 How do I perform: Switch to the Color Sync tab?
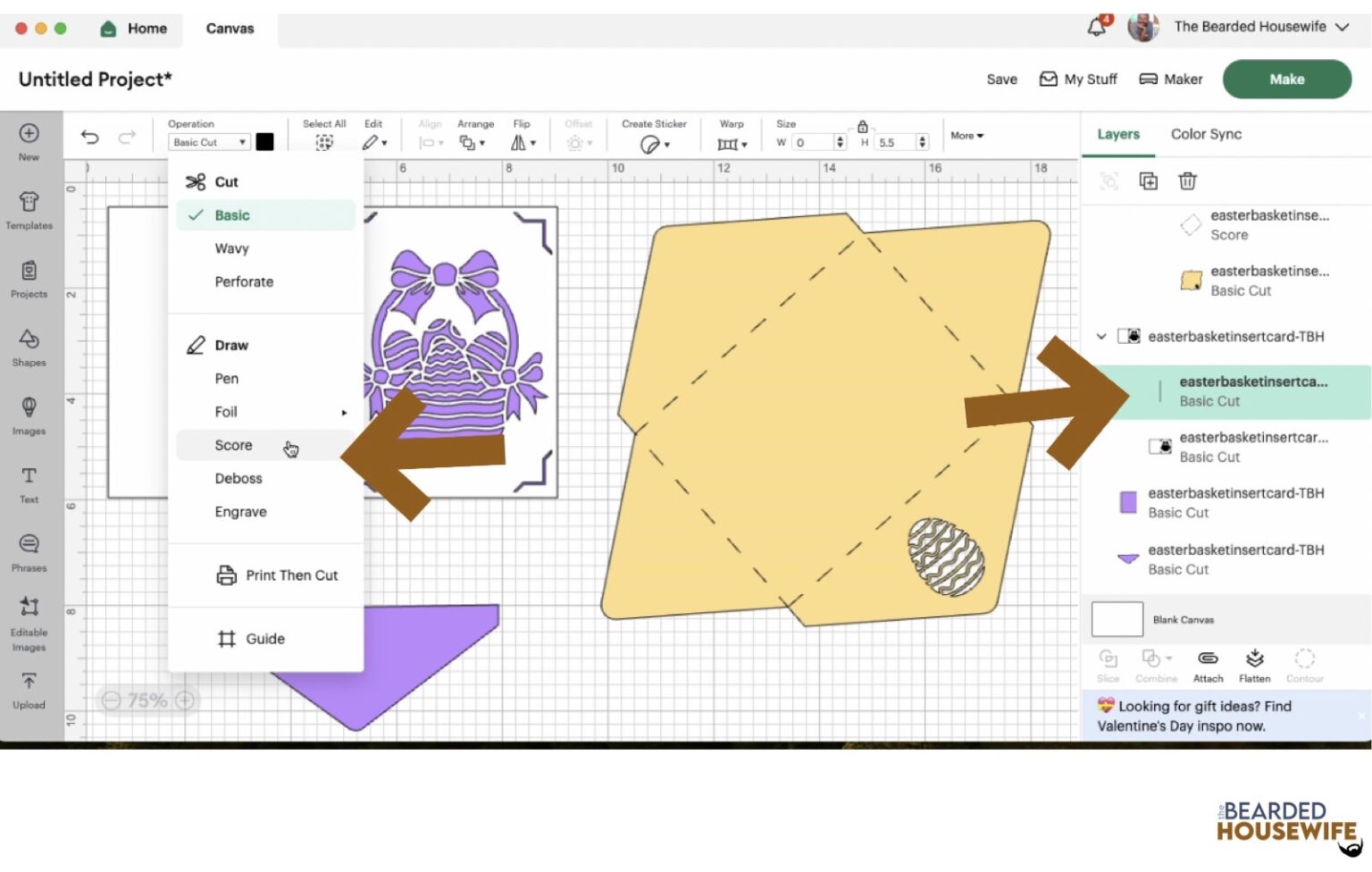pyautogui.click(x=1206, y=134)
